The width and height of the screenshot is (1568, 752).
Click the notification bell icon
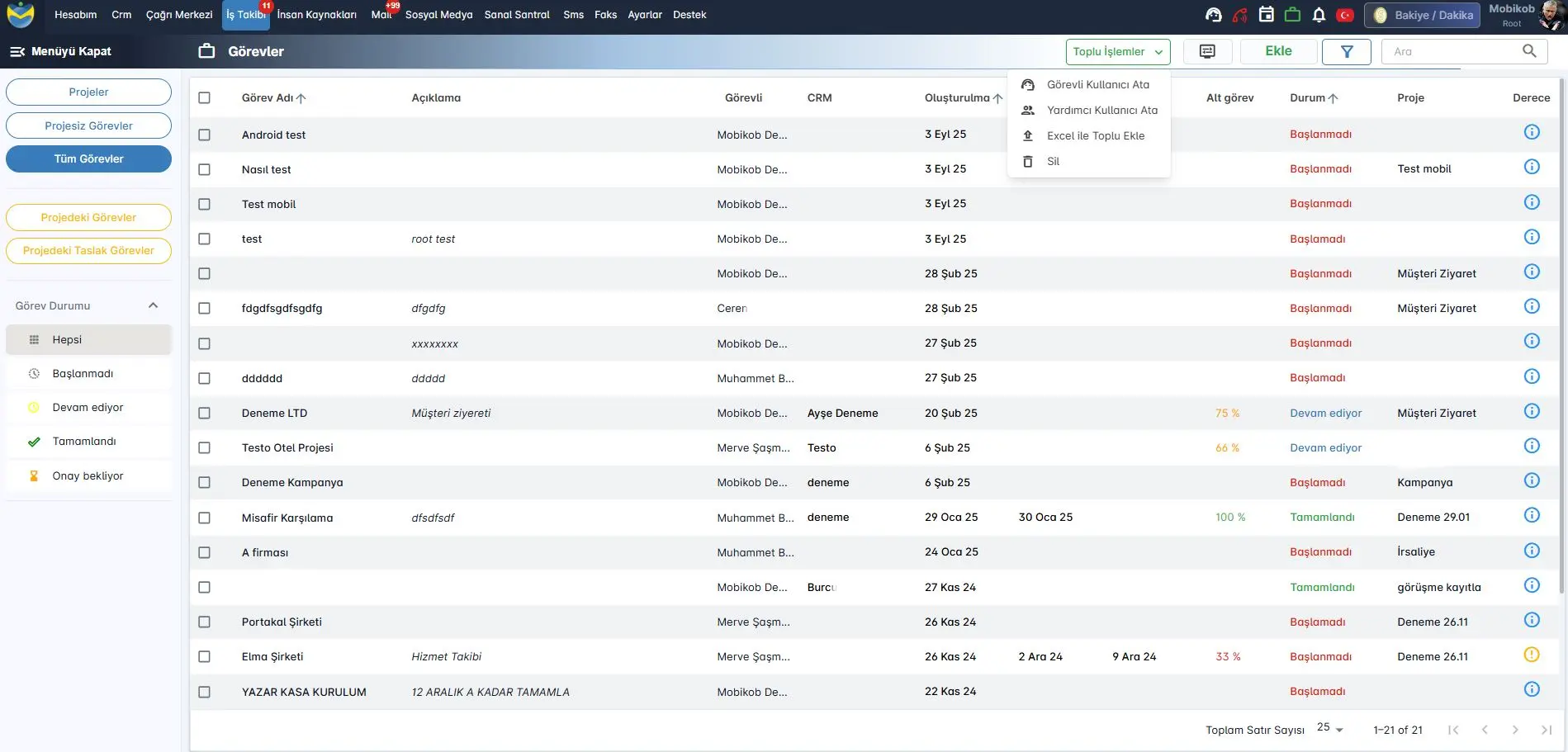click(1319, 15)
